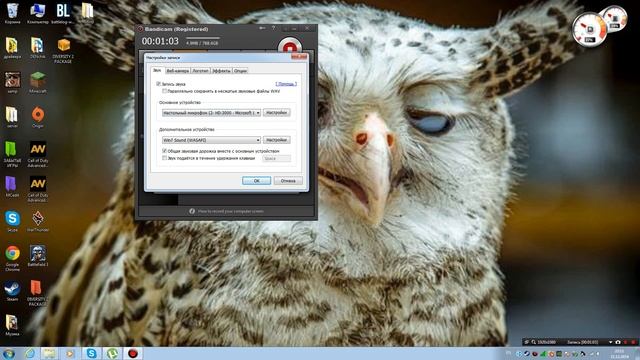Launch the samp desktop shortcut
640x360 pixels.
coord(12,83)
